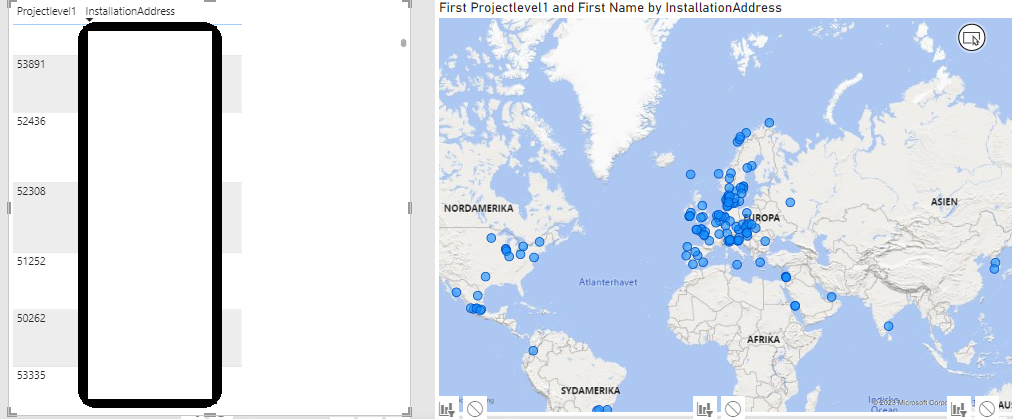1013x420 pixels.
Task: Select the data bubble in northern South America
Action: coord(533,351)
